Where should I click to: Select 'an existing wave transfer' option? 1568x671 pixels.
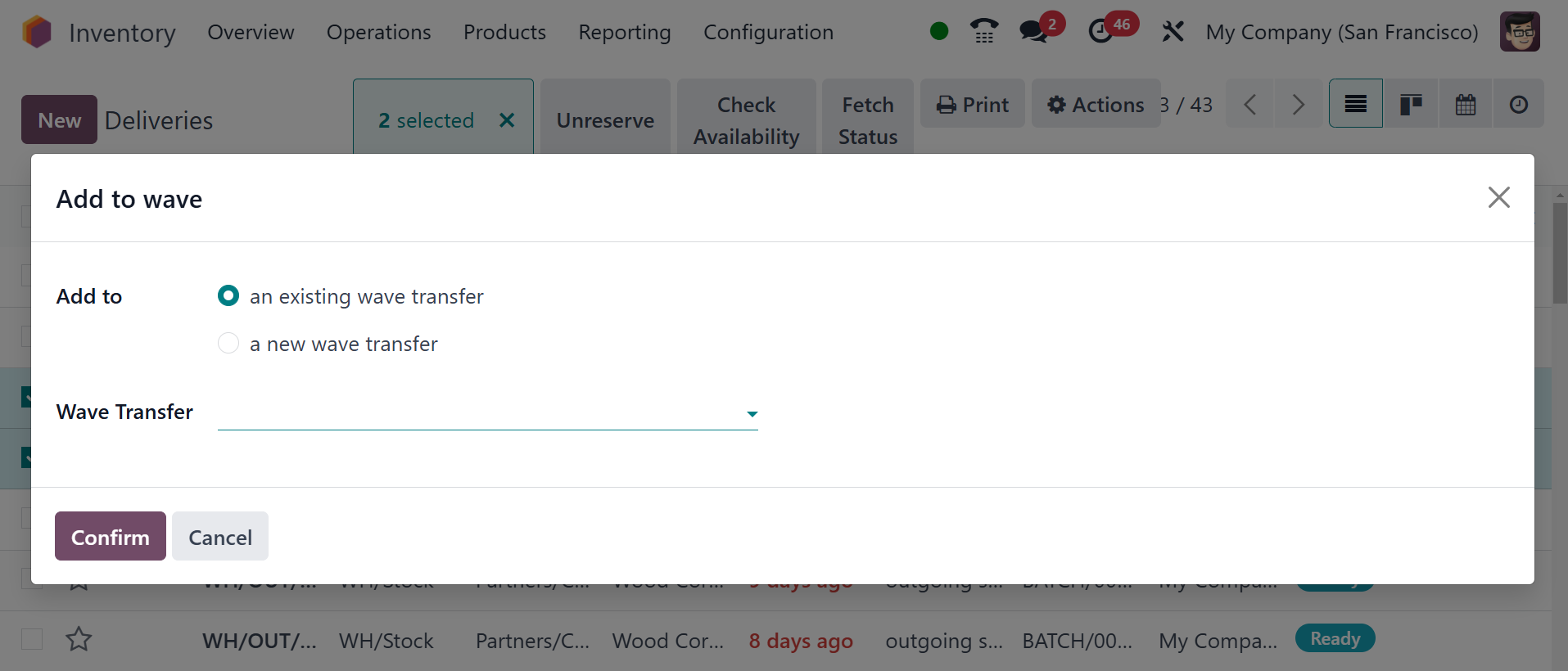tap(228, 295)
